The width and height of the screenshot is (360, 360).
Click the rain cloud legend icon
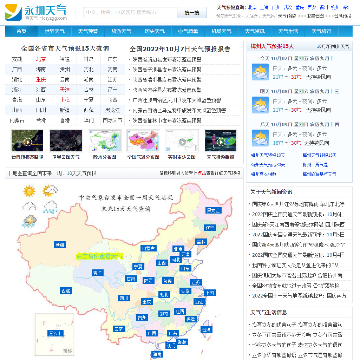(x=50, y=207)
